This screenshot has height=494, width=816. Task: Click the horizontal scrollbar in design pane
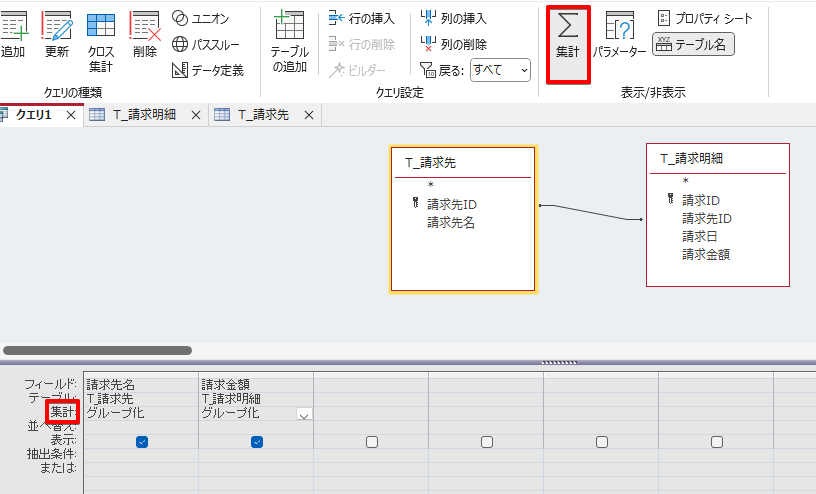click(97, 351)
